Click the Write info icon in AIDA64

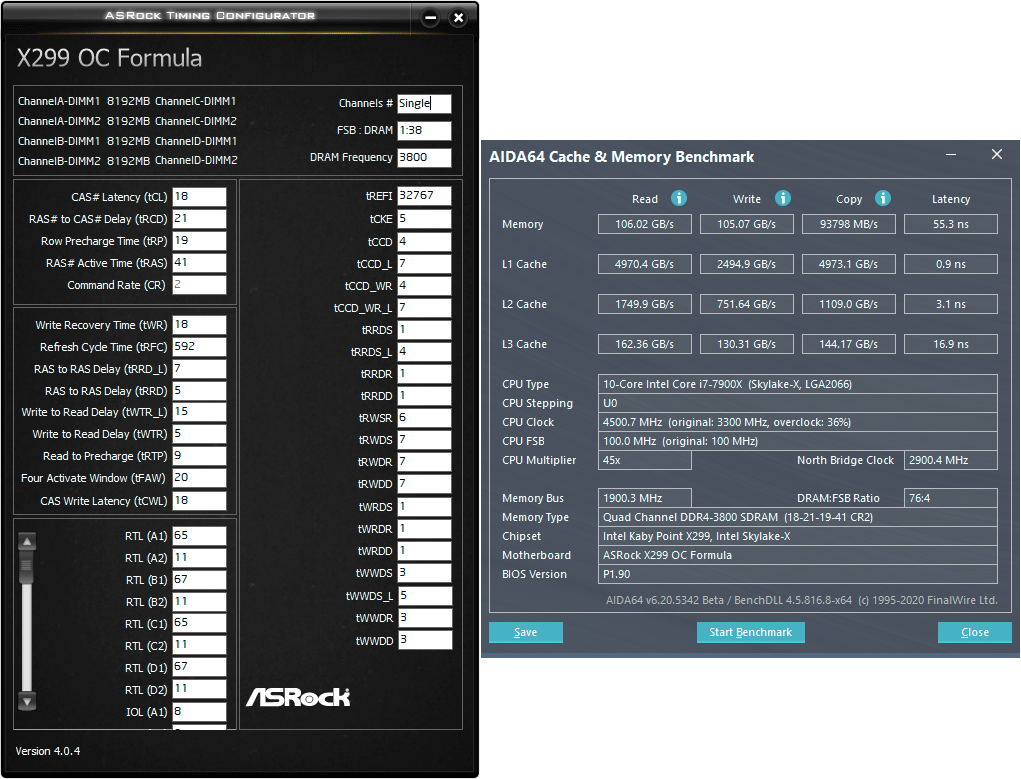(x=783, y=198)
